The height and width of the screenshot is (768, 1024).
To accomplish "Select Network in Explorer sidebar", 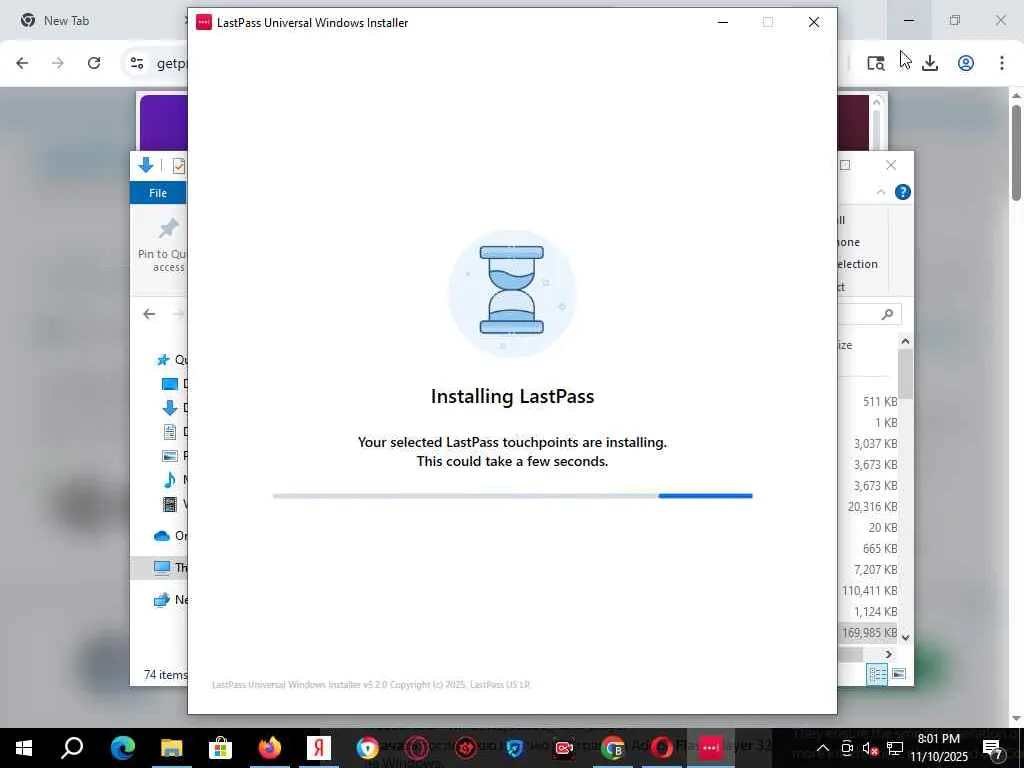I will click(170, 600).
